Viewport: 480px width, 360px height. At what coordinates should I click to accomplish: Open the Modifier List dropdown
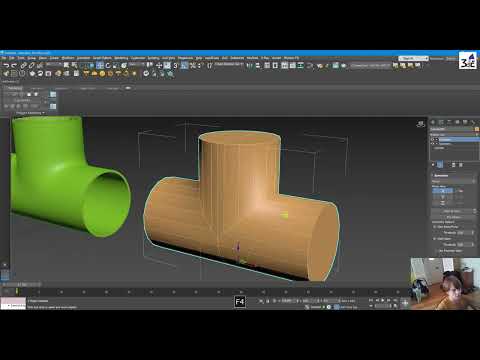click(455, 135)
